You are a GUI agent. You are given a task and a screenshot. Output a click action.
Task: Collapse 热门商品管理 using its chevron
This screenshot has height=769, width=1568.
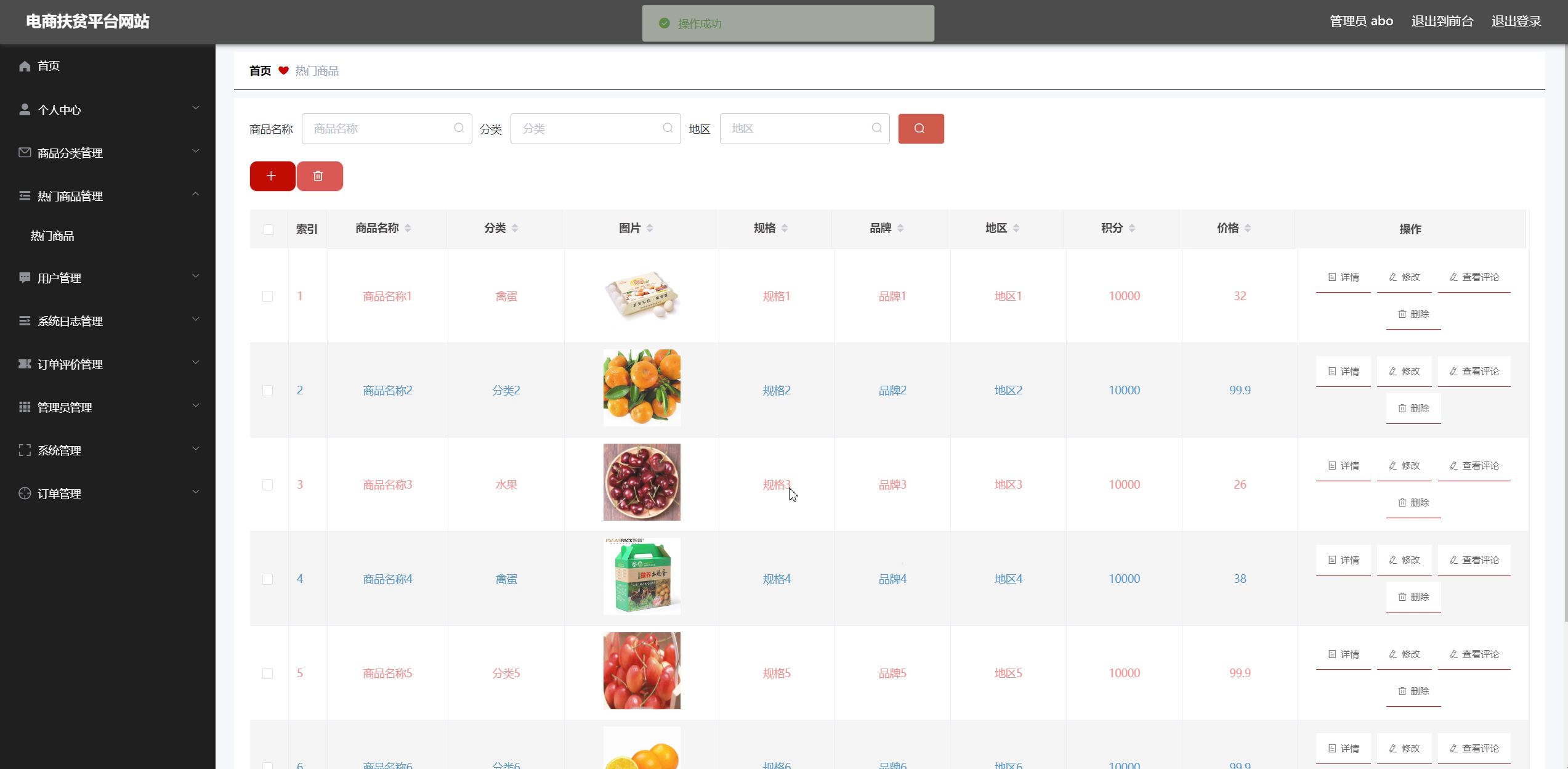[196, 194]
